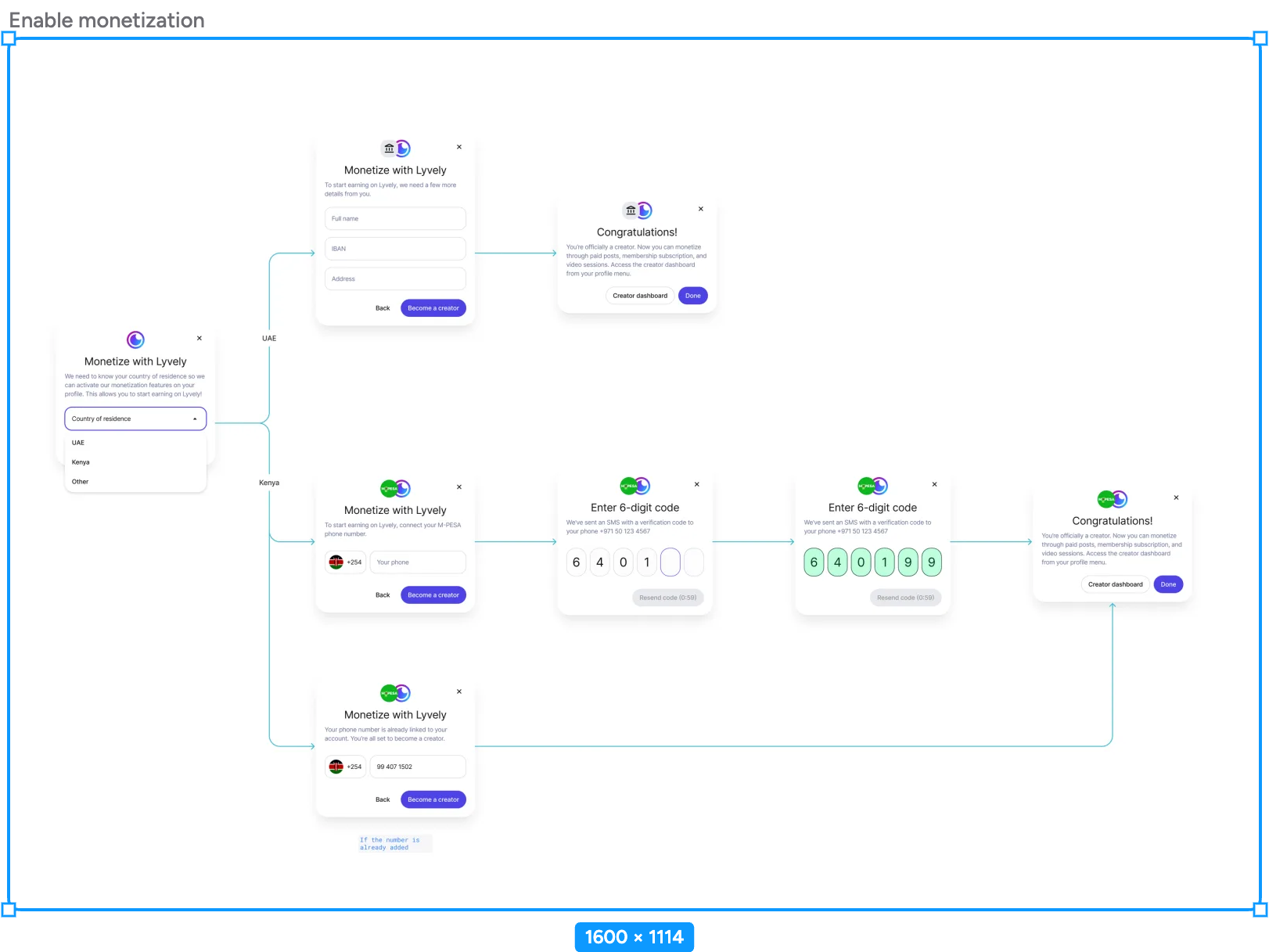Screen dimensions: 1269x952
Task: Click M-PESA icon in completed code dialog
Action: [866, 486]
